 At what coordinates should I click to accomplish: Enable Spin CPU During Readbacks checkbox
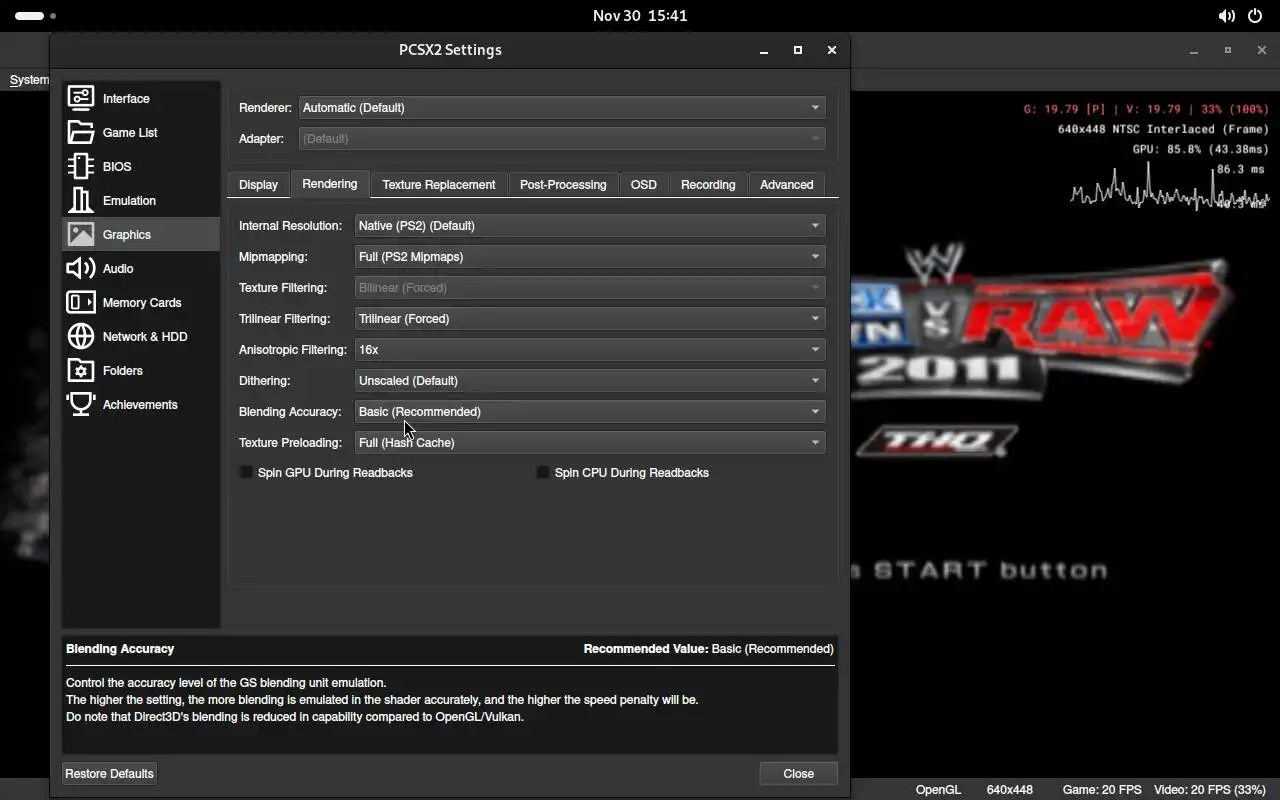pos(543,472)
